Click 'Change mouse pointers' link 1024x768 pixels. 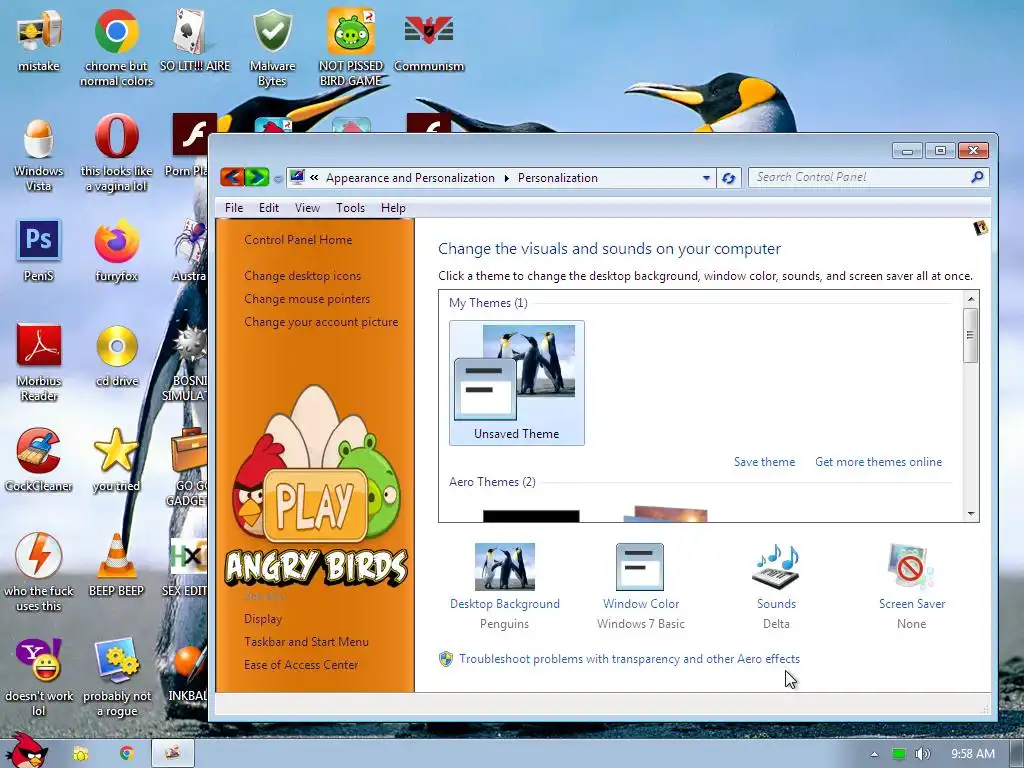tap(307, 298)
